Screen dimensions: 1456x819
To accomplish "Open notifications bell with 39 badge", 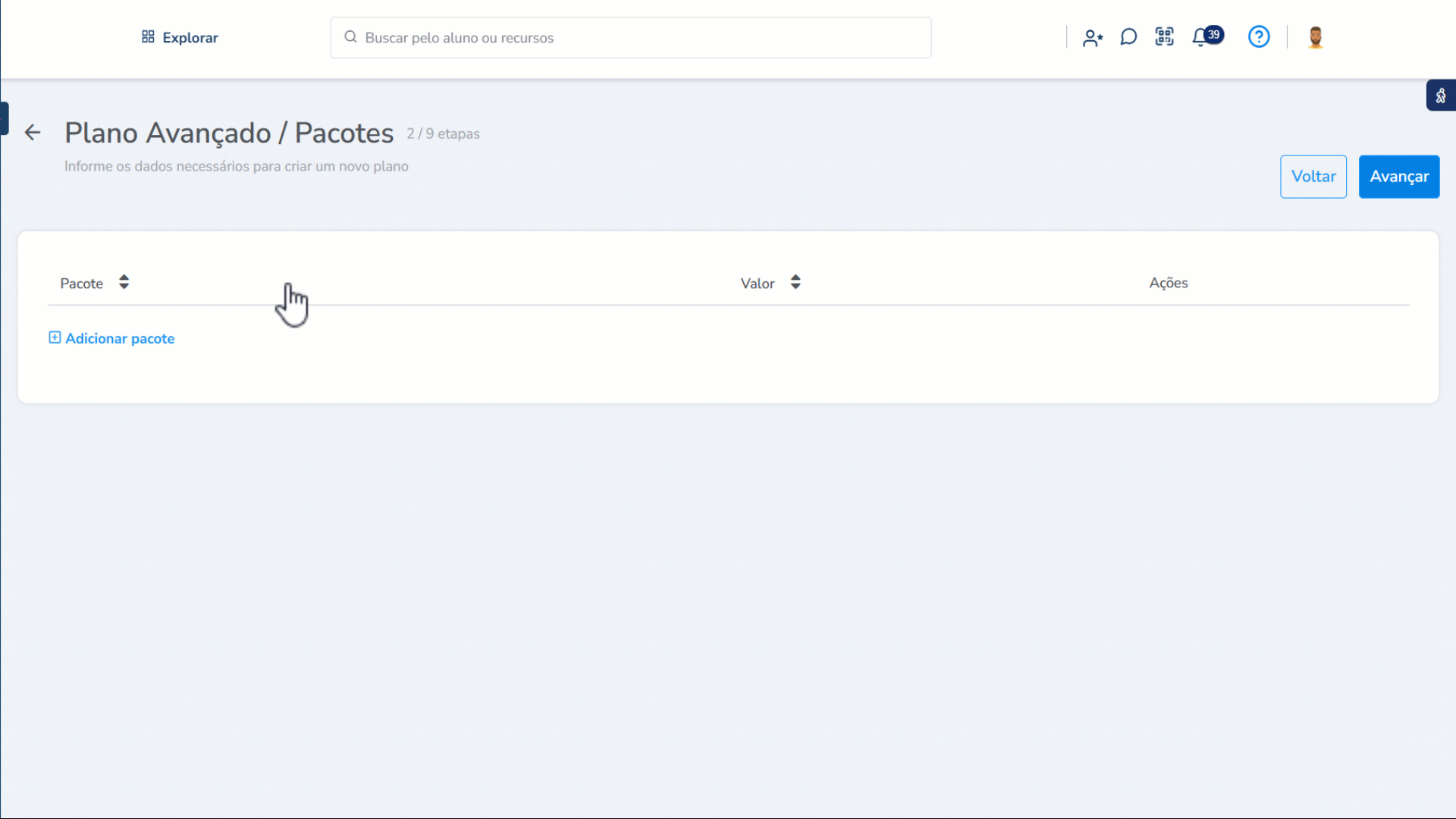I will coord(1207,36).
